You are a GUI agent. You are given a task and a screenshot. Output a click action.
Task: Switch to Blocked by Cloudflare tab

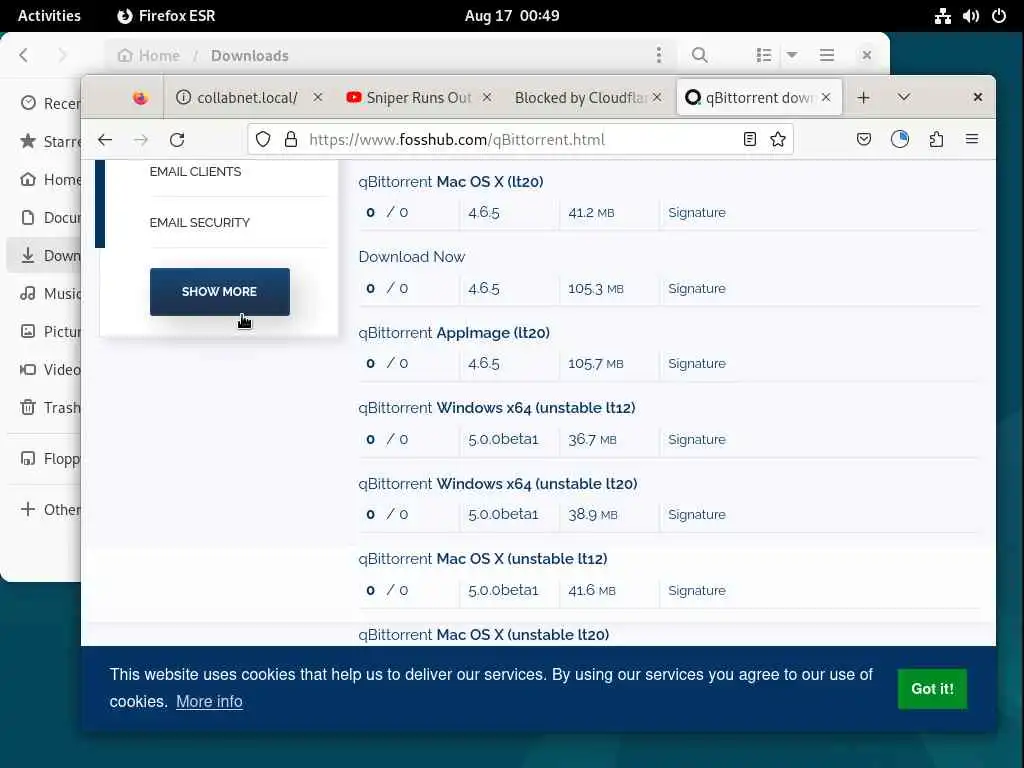point(588,98)
